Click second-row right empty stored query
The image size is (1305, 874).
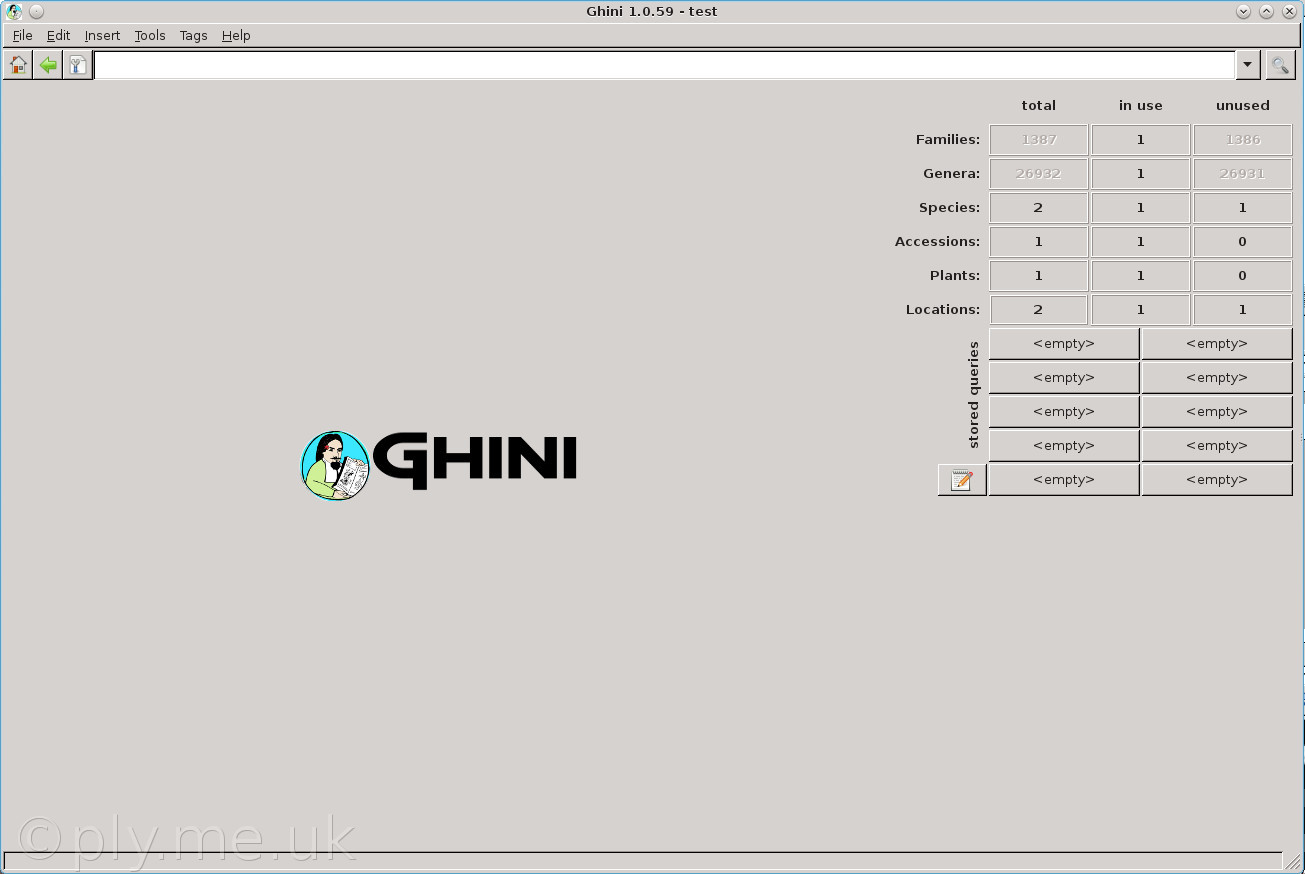[x=1217, y=378]
